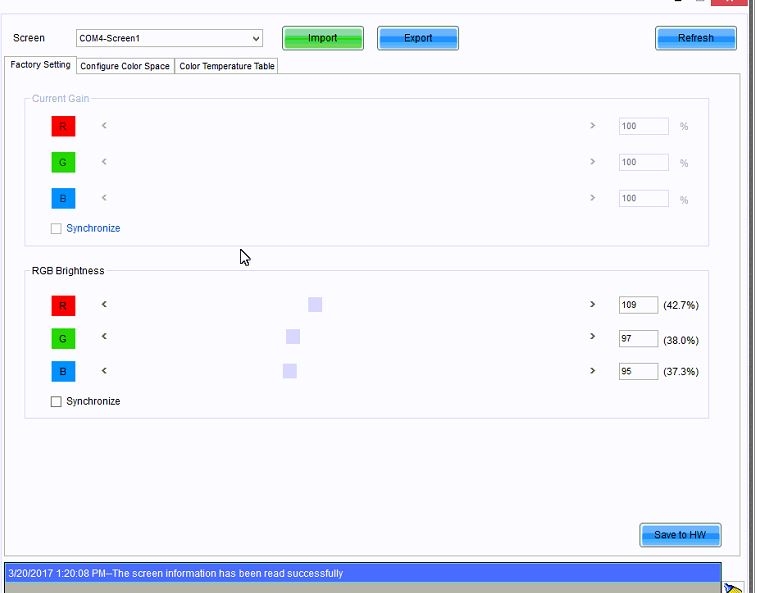
Task: Decrease red brightness with the left arrow
Action: [104, 304]
